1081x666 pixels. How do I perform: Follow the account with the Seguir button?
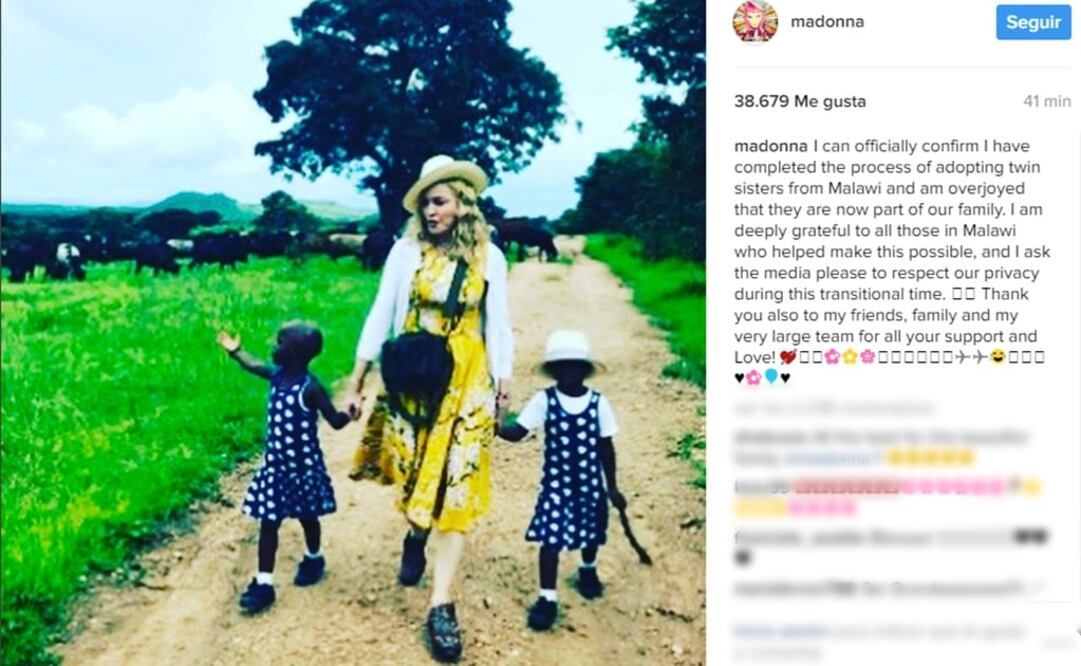[1033, 22]
